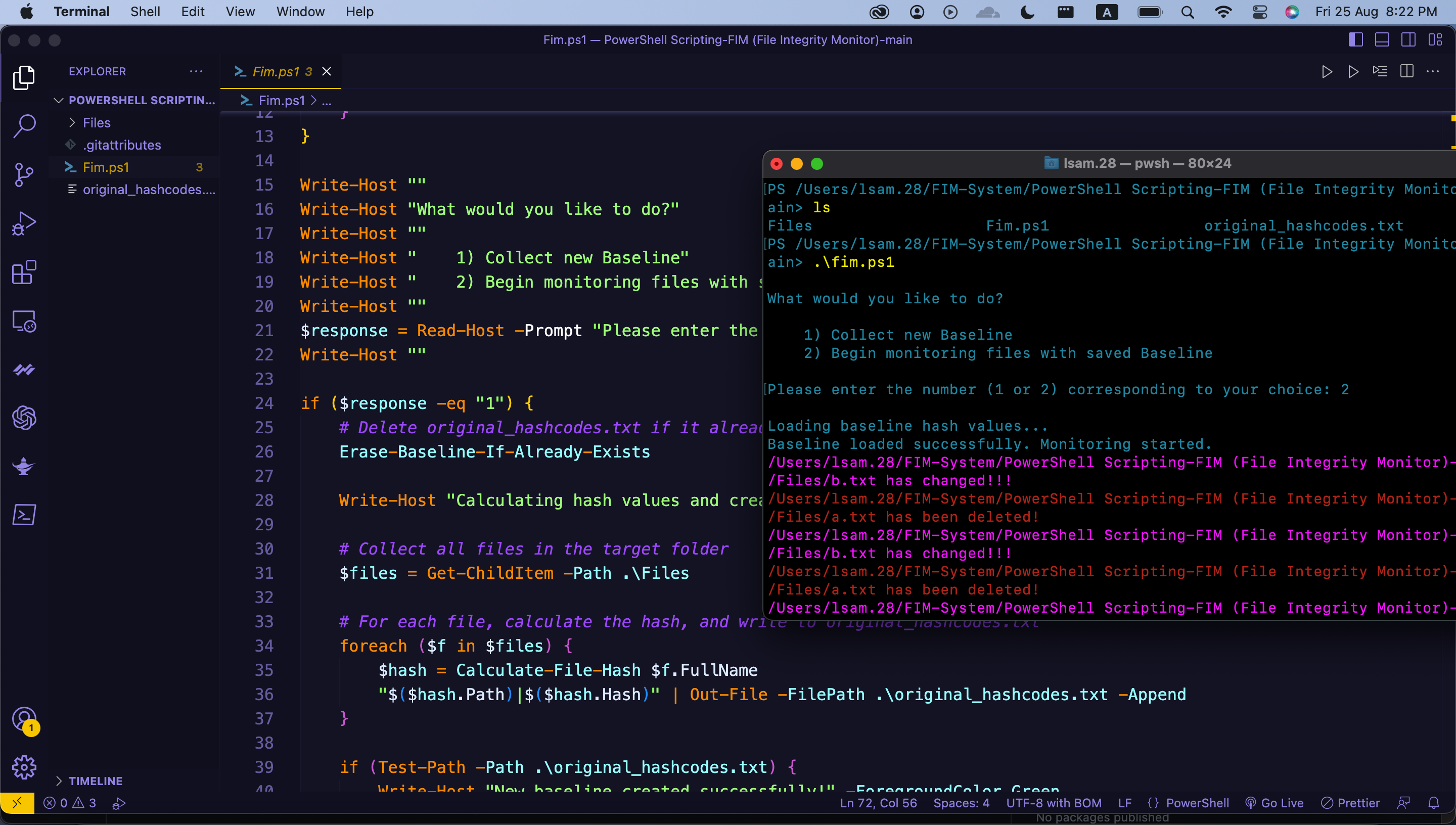Open PowerShell panel icon in activity bar
Image resolution: width=1456 pixels, height=825 pixels.
click(x=24, y=515)
